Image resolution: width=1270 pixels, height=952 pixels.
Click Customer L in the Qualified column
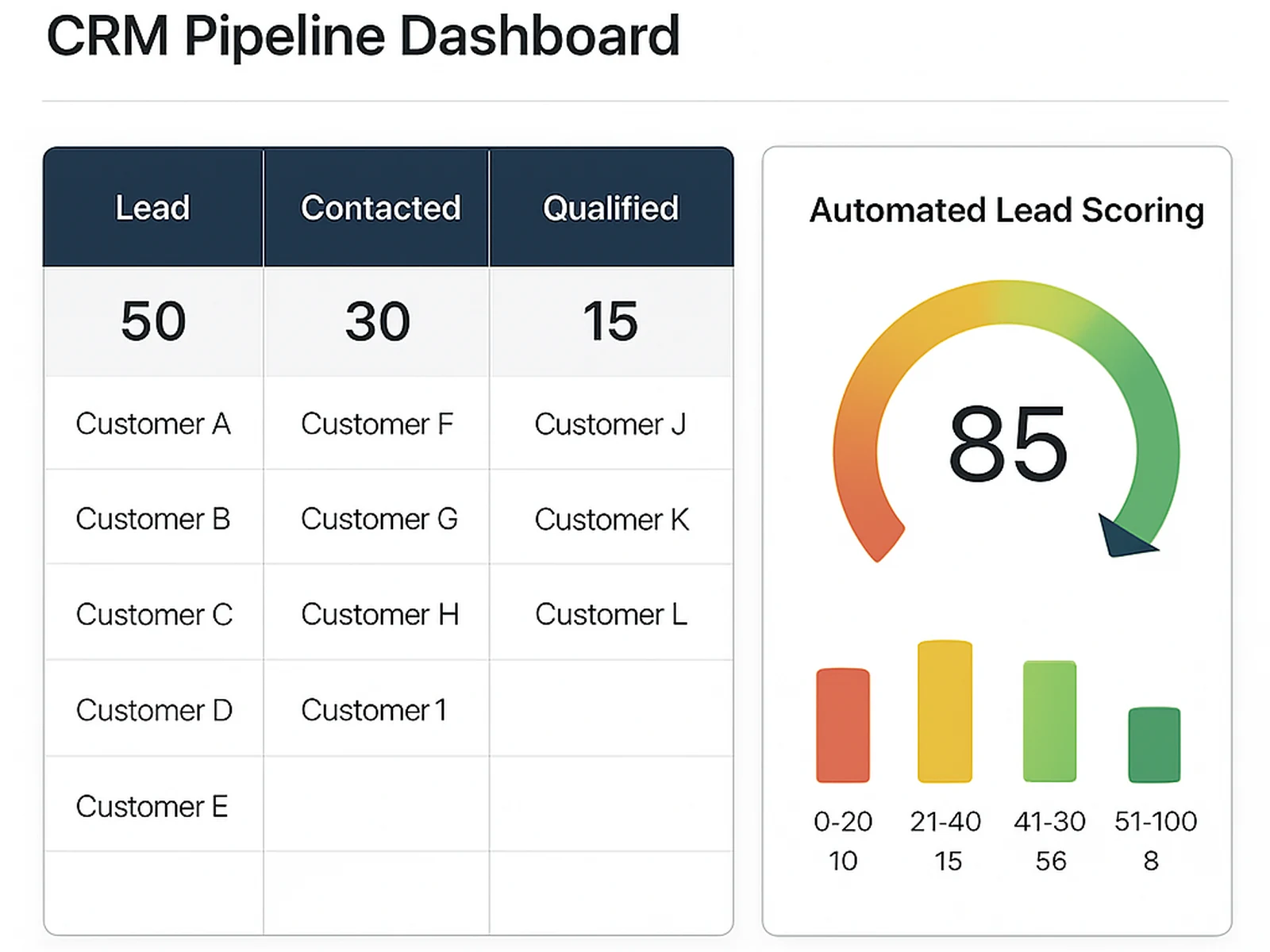pyautogui.click(x=610, y=614)
